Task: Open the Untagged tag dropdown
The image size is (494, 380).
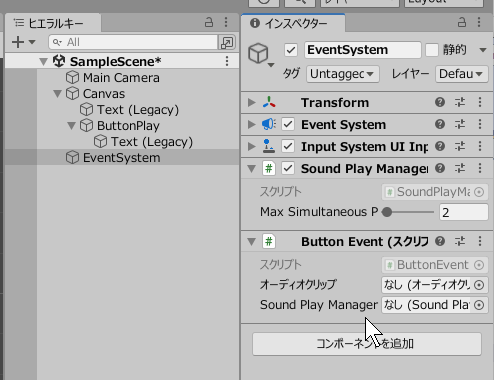Action: pos(343,74)
